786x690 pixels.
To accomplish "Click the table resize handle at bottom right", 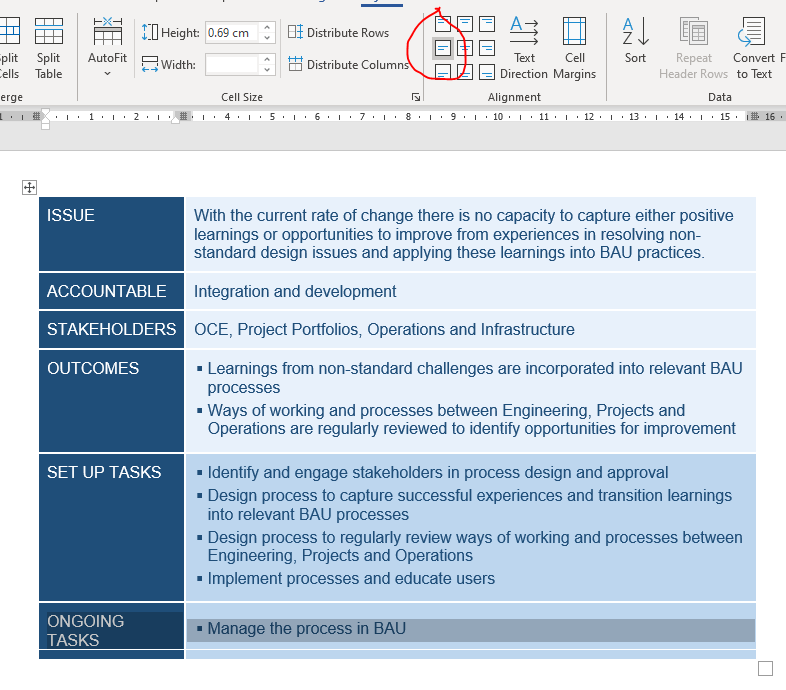I will 765,668.
